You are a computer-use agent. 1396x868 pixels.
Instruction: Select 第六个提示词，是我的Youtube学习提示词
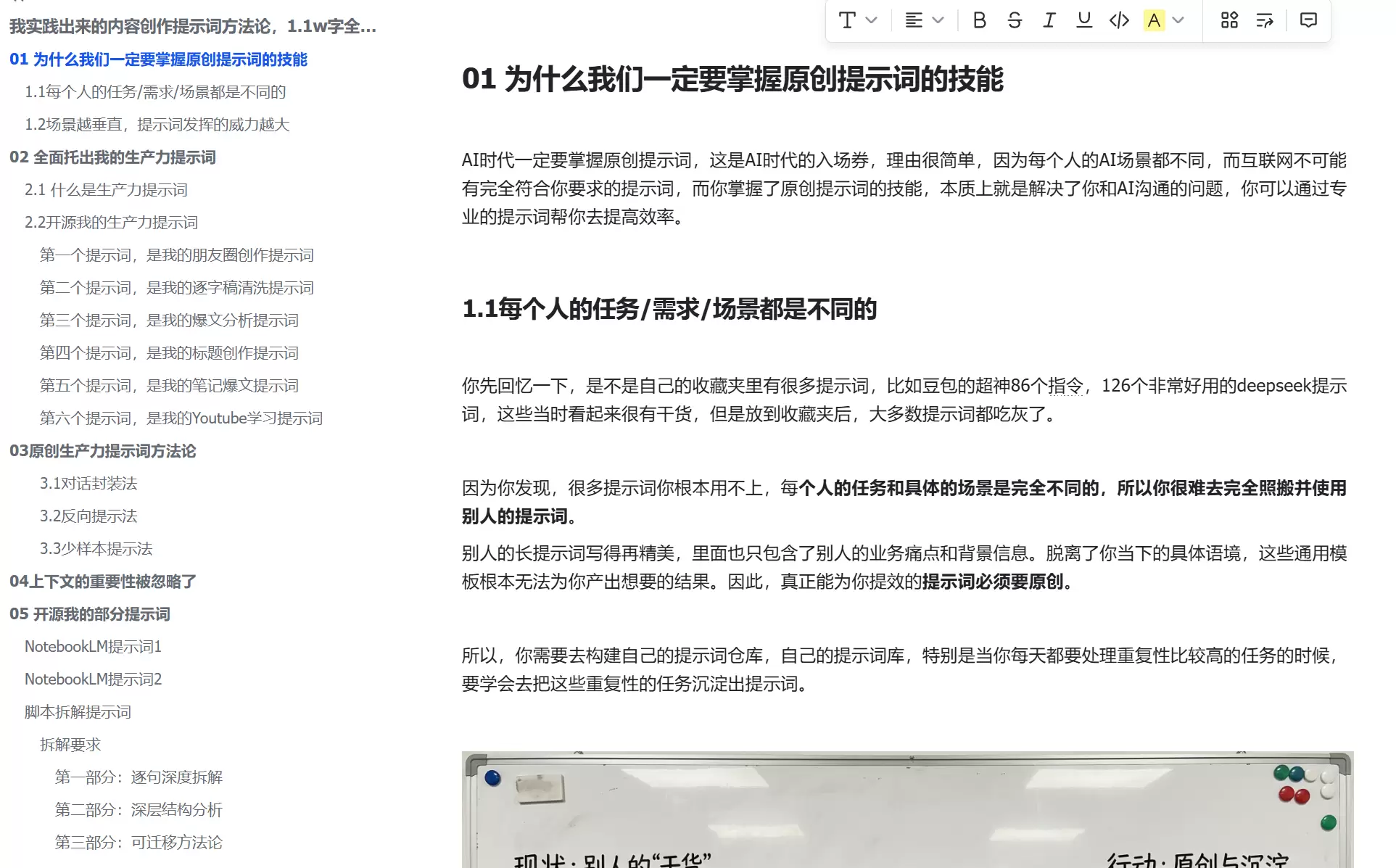(181, 418)
